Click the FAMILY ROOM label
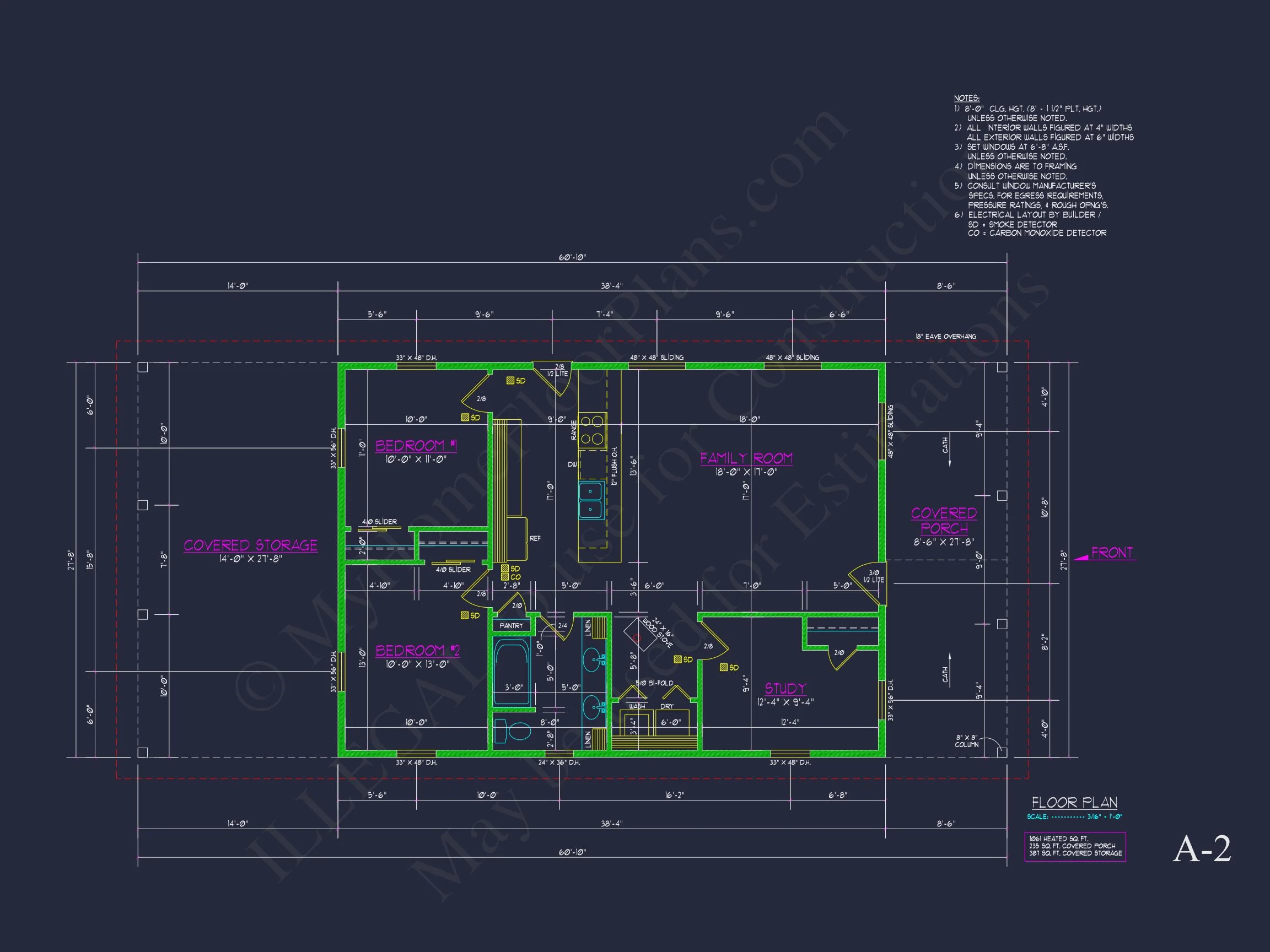 coord(746,458)
